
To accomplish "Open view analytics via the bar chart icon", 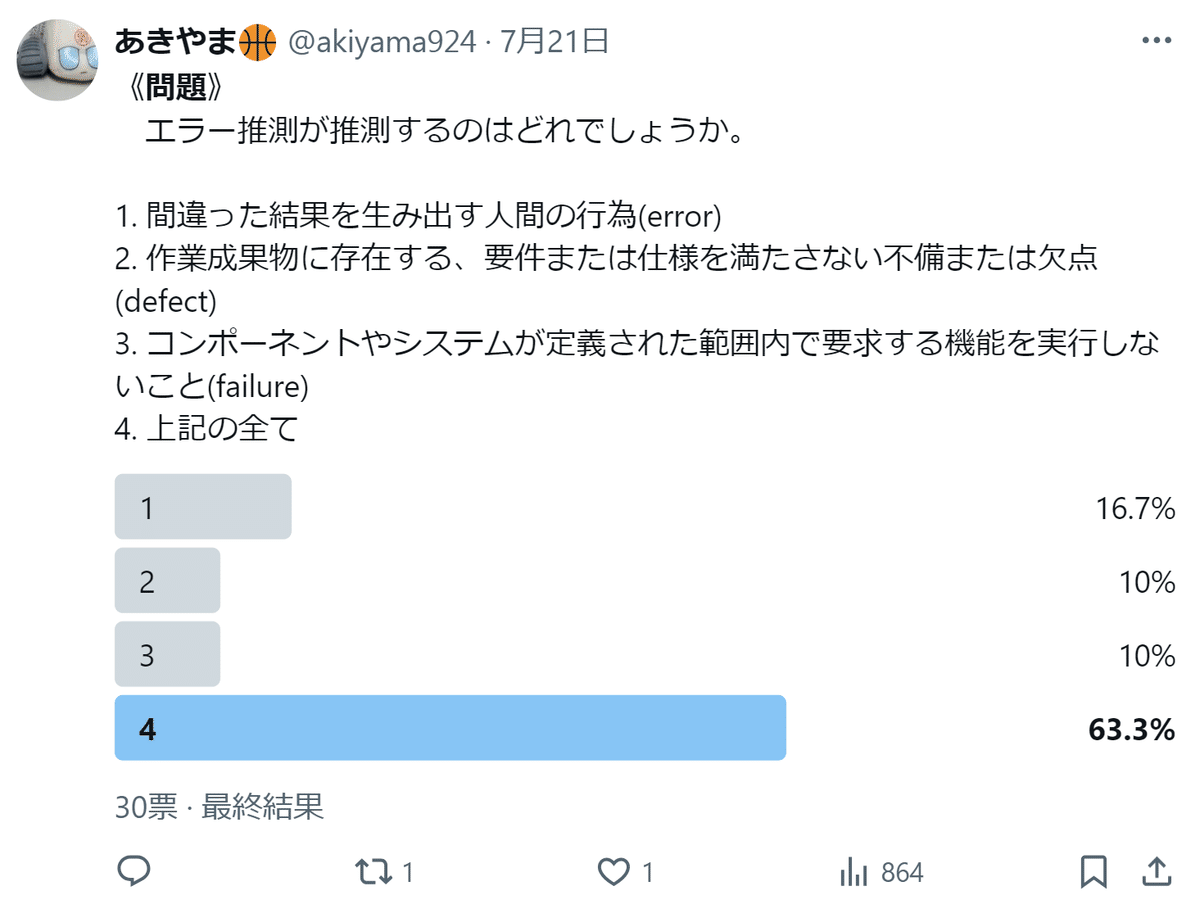I will point(855,872).
